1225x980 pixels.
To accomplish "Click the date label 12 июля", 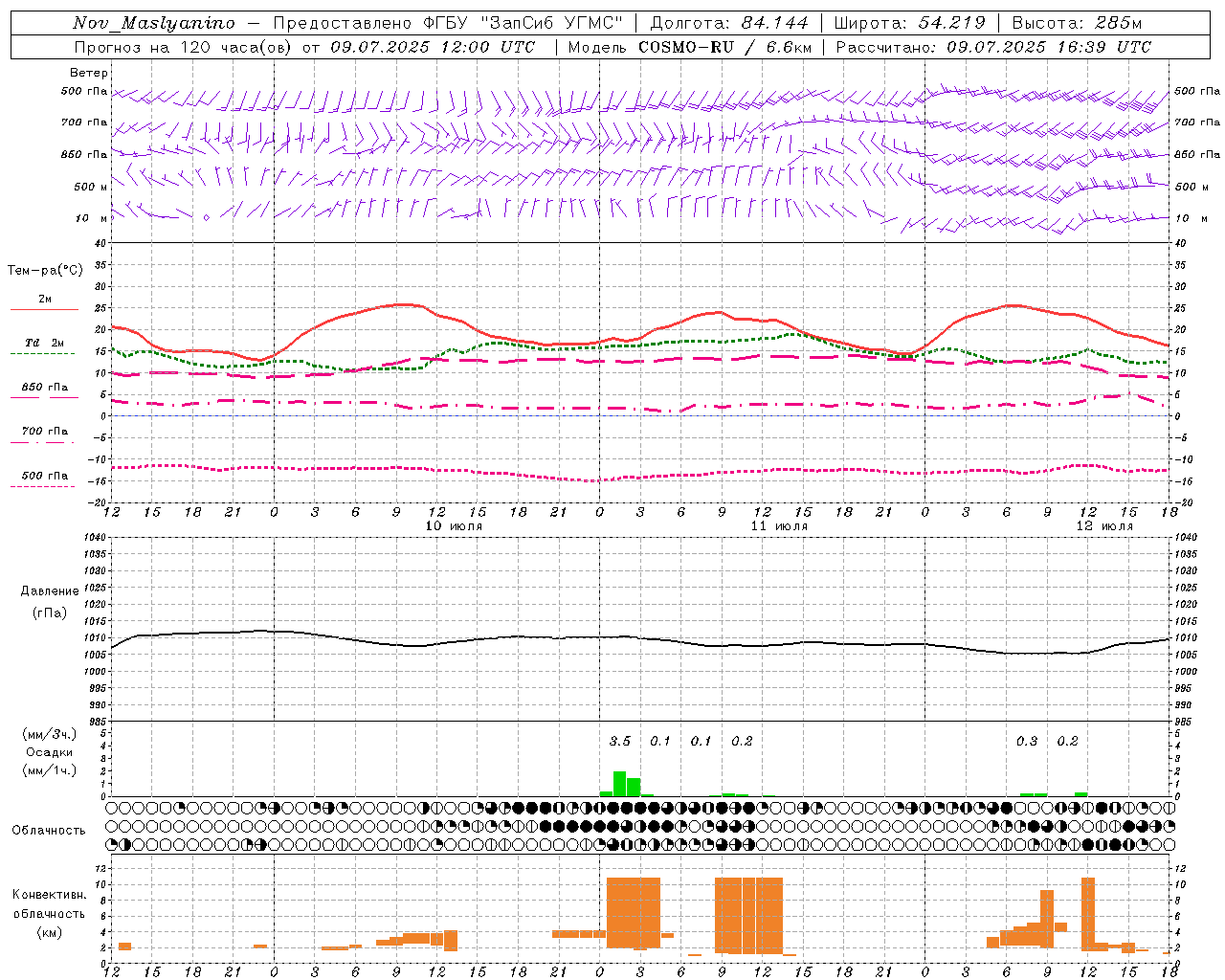I will point(1104,526).
